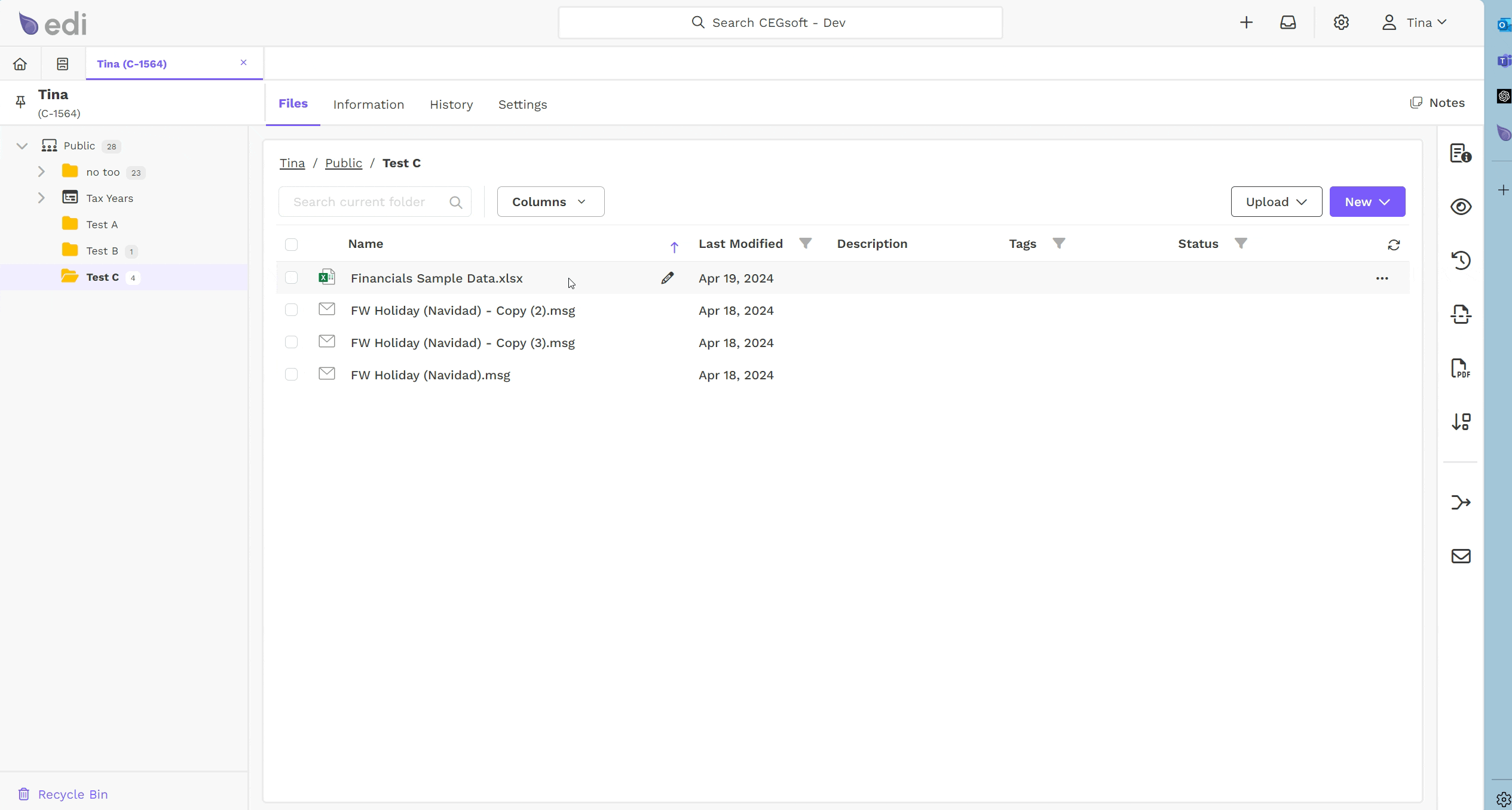Open the inbox tray icon in top bar

point(1288,23)
